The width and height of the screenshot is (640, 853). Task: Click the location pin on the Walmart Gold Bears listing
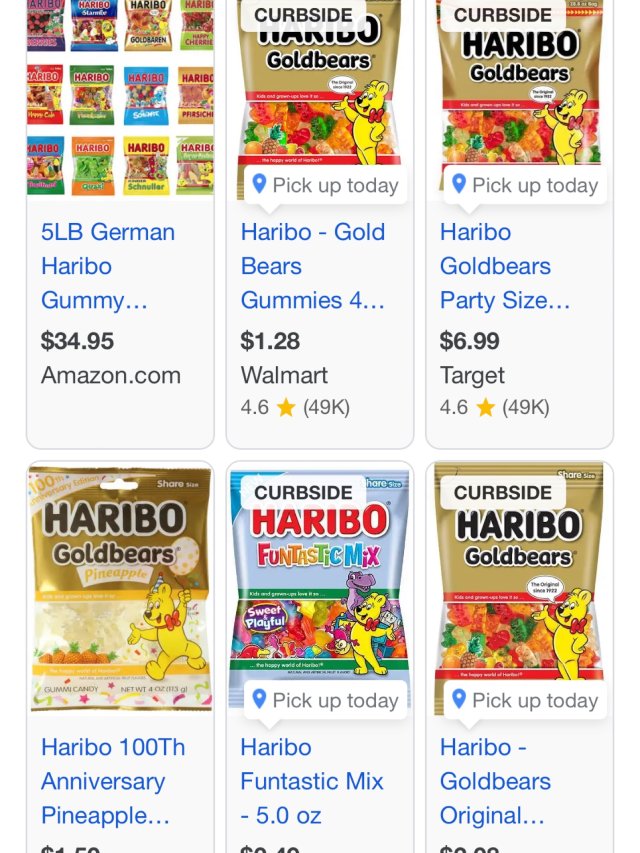tap(259, 184)
